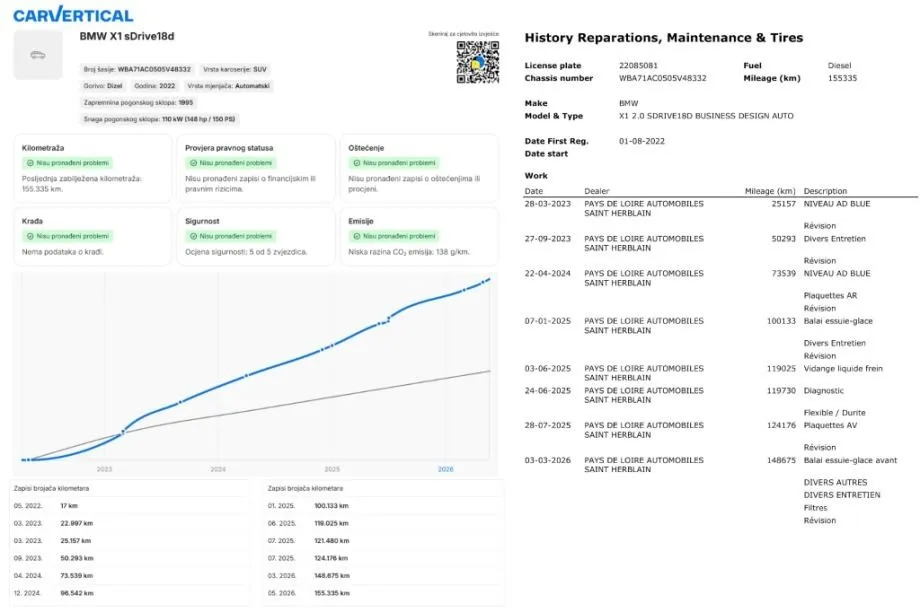The height and width of the screenshot is (612, 920).
Task: Click the description Diagnostic
Action: (824, 391)
